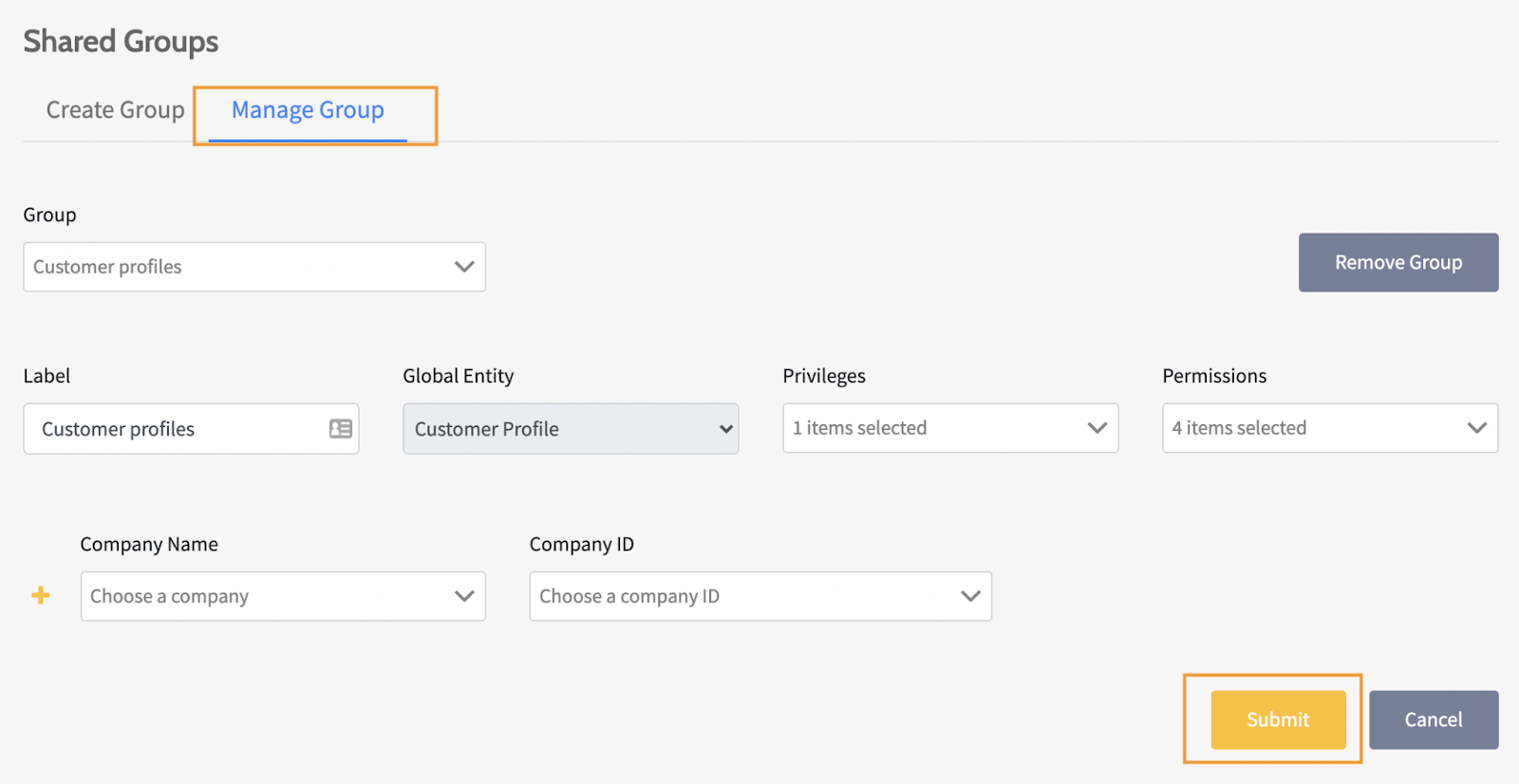Click the contact card icon in Label field

point(341,429)
